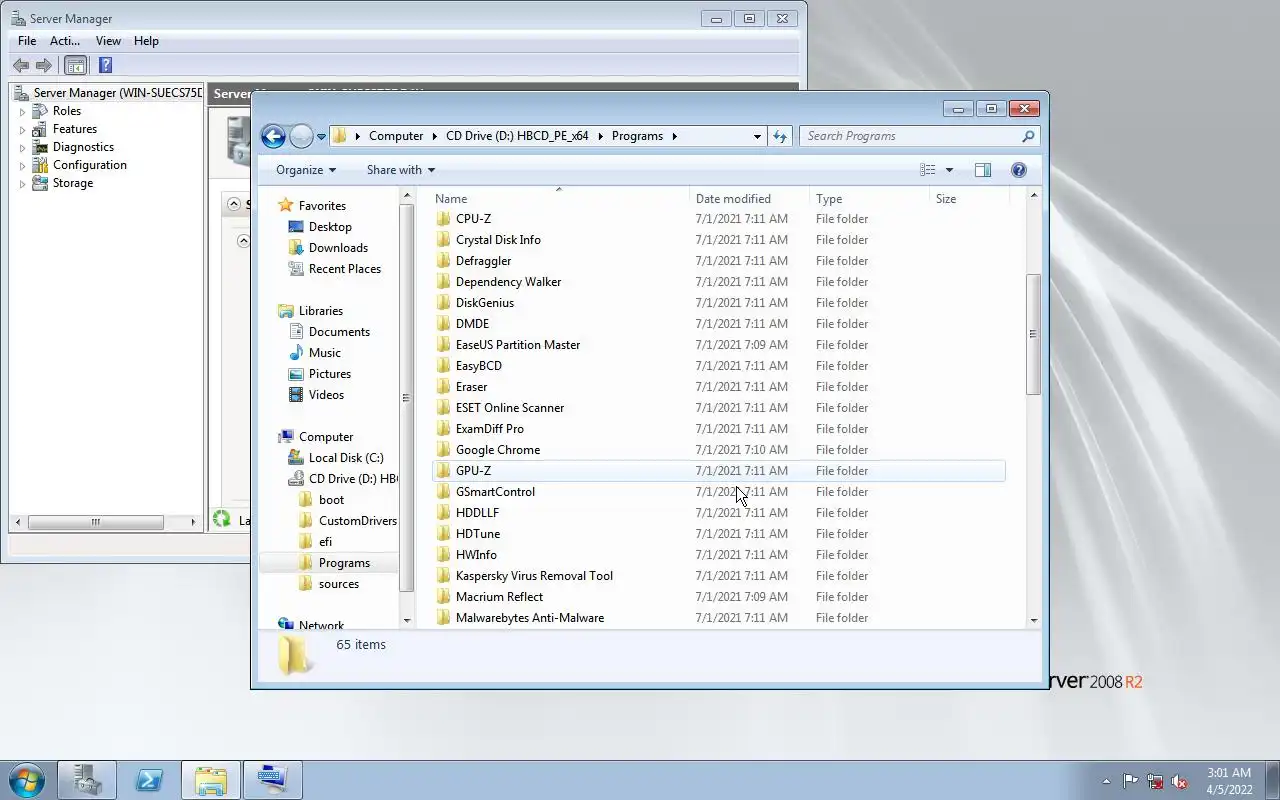The height and width of the screenshot is (800, 1280).
Task: Click the Explorer help icon
Action: point(1019,170)
